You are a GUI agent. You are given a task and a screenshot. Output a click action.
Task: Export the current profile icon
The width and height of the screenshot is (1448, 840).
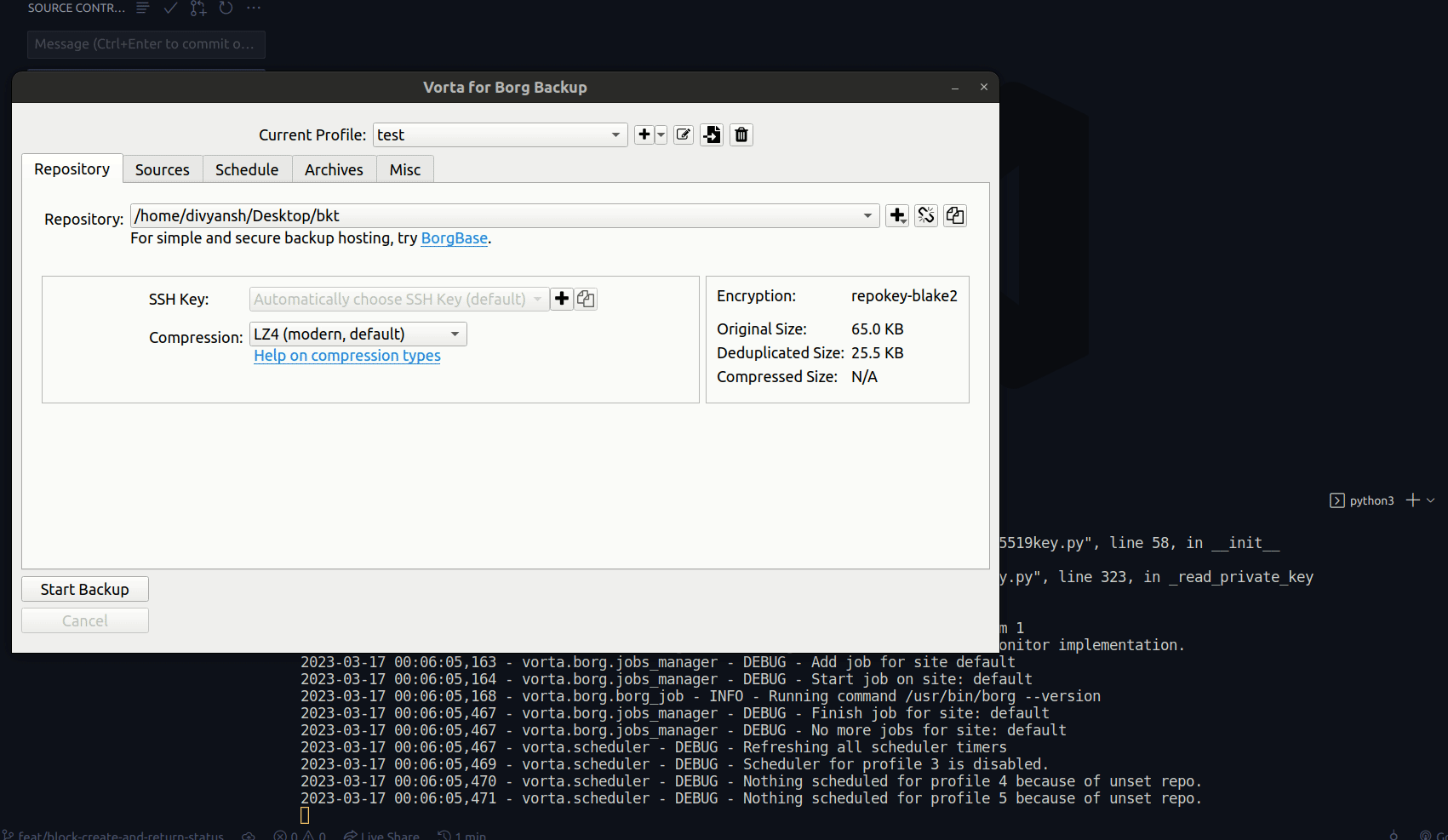(713, 134)
